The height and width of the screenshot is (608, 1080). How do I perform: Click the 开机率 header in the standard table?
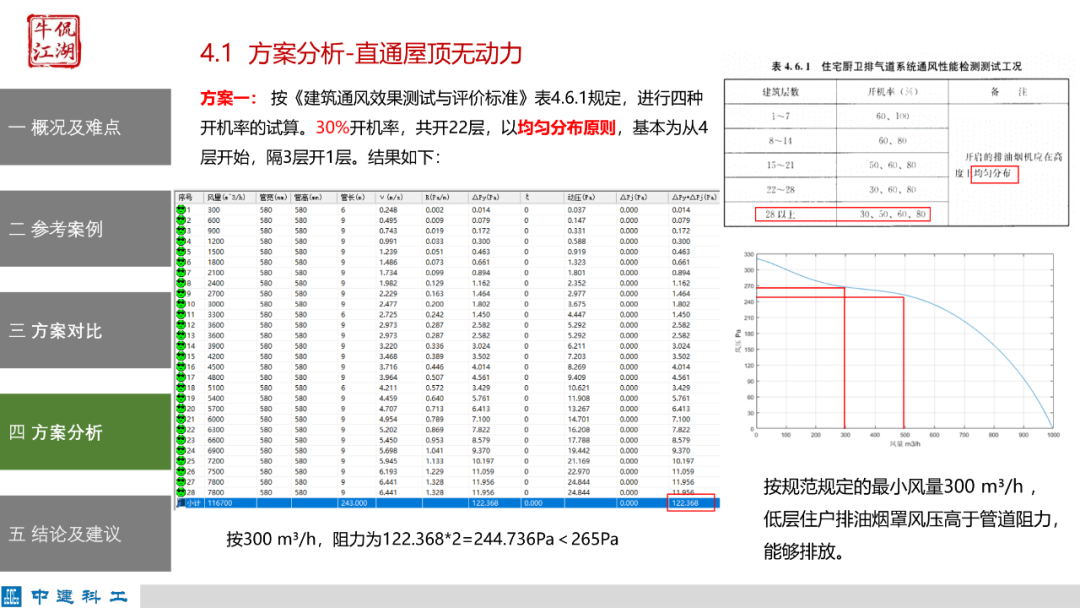(893, 92)
